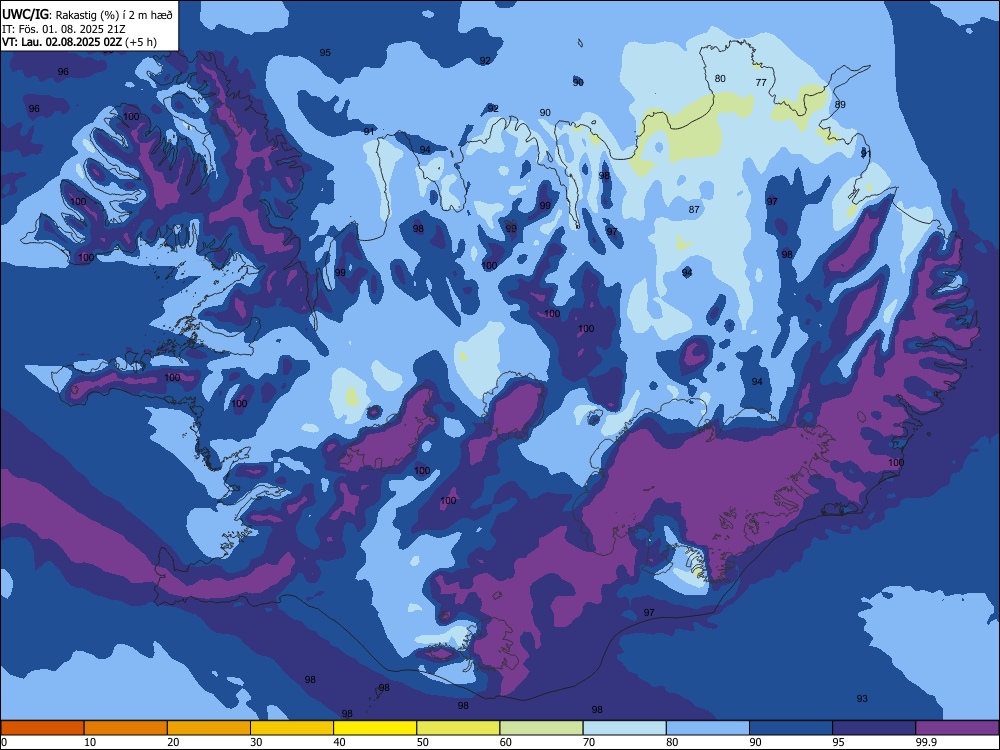Click the legend tick label '30'
Screen dimensions: 1000x750
[256, 742]
